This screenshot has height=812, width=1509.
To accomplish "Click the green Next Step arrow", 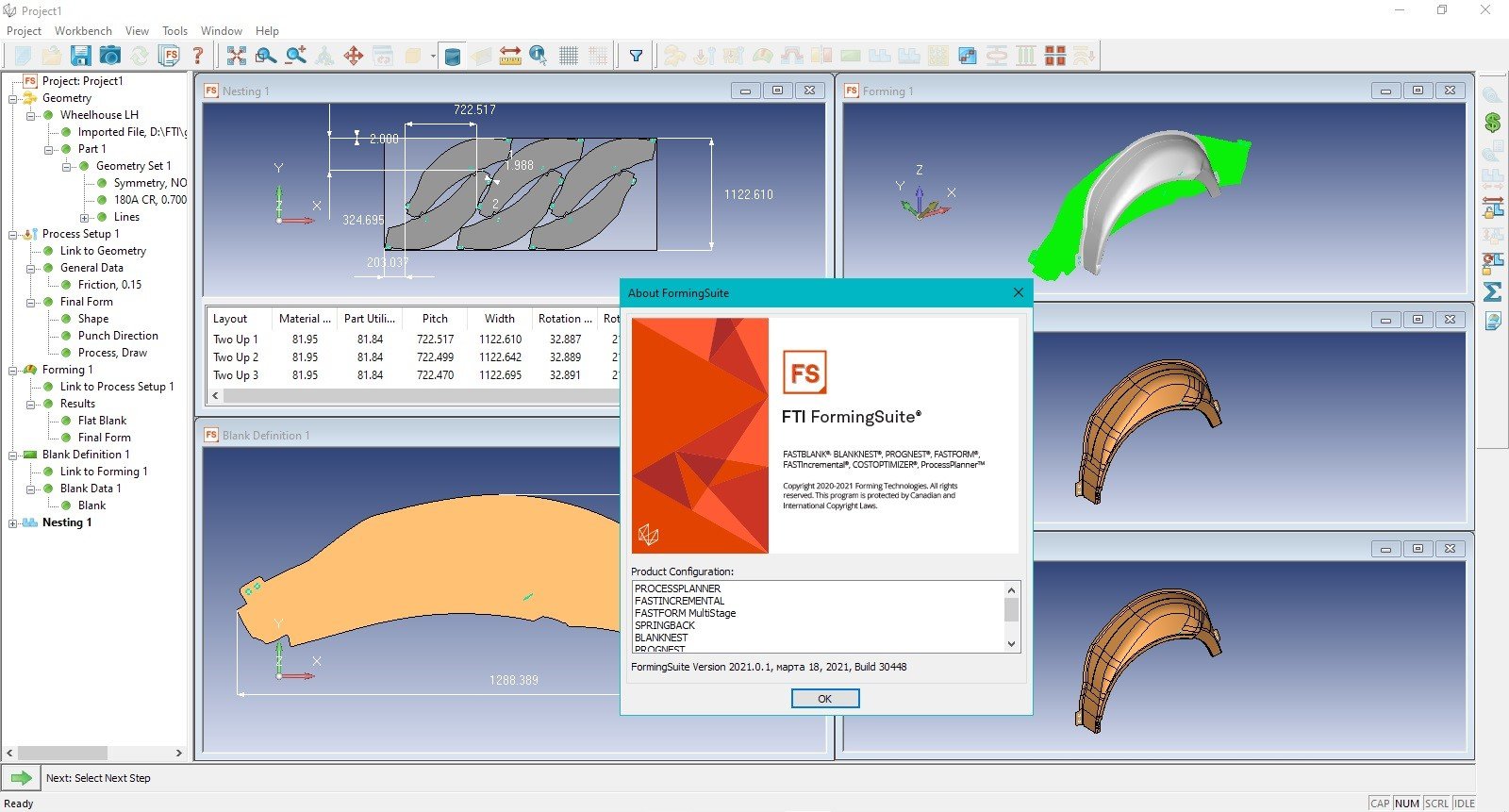I will 21,778.
